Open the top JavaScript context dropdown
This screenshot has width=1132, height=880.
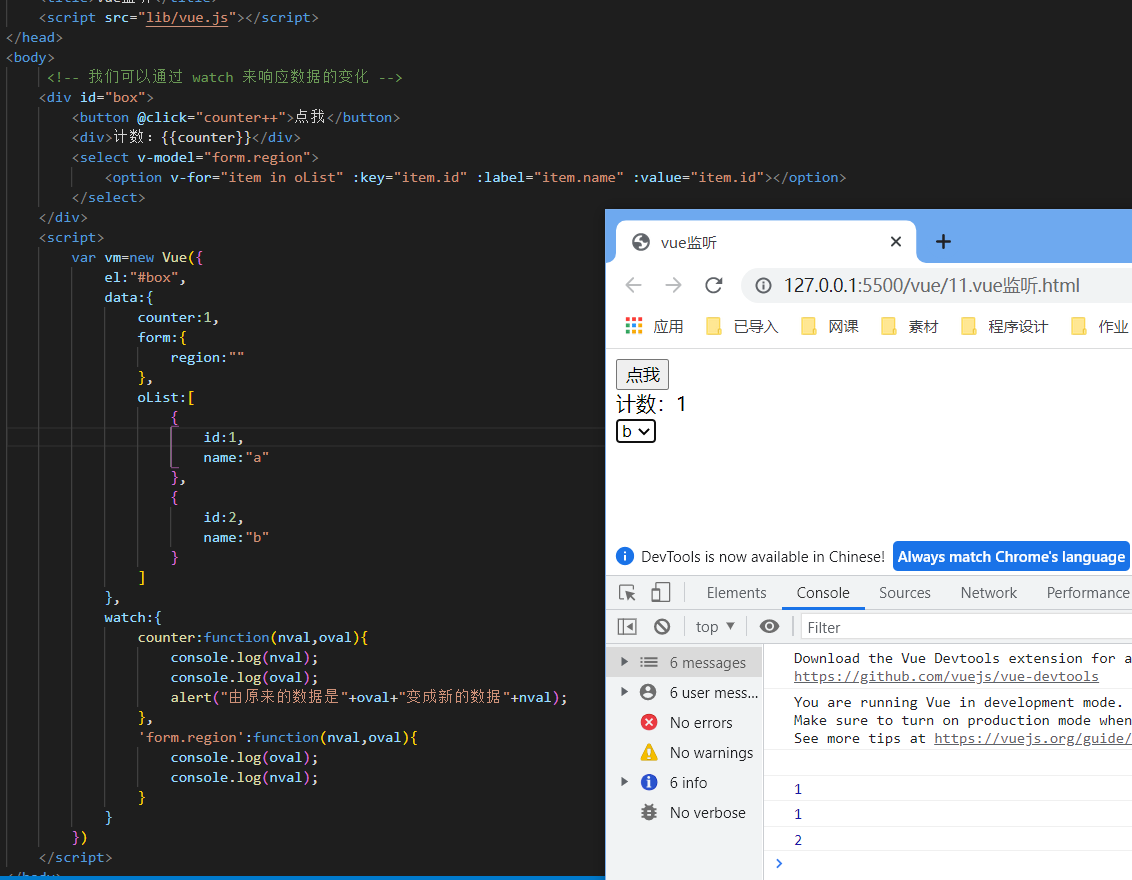pyautogui.click(x=715, y=627)
